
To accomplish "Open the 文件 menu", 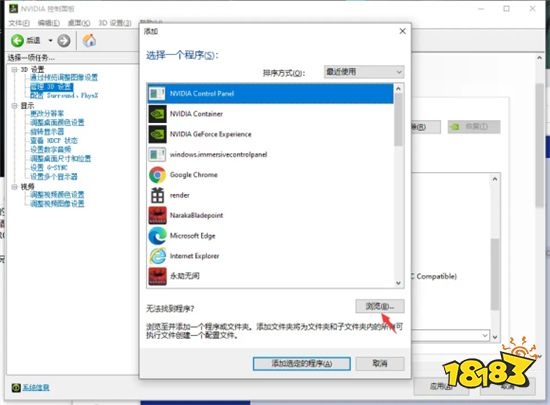I will point(19,23).
